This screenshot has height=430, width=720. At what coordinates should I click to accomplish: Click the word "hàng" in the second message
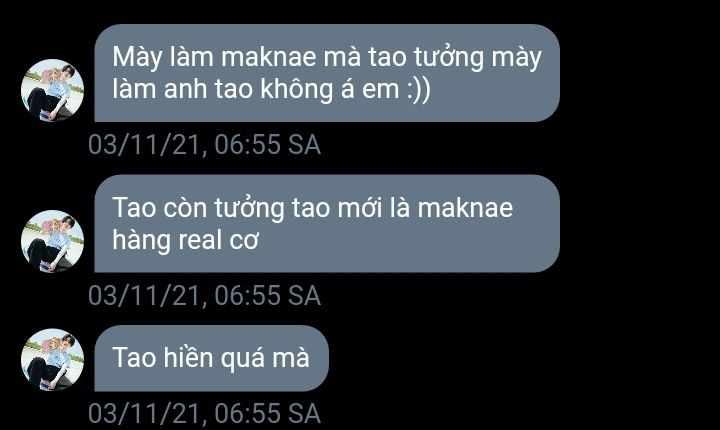click(141, 241)
